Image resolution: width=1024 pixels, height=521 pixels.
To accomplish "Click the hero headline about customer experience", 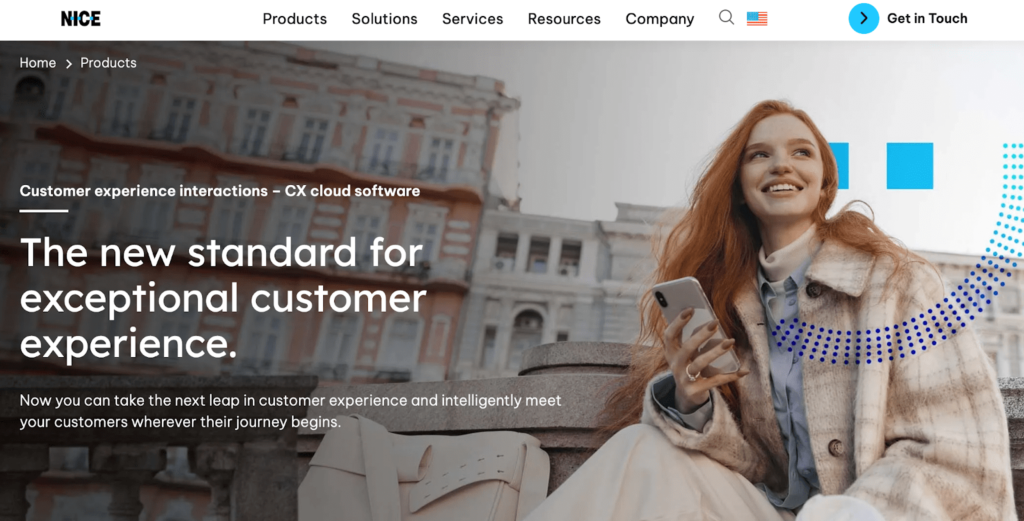I will tap(223, 298).
